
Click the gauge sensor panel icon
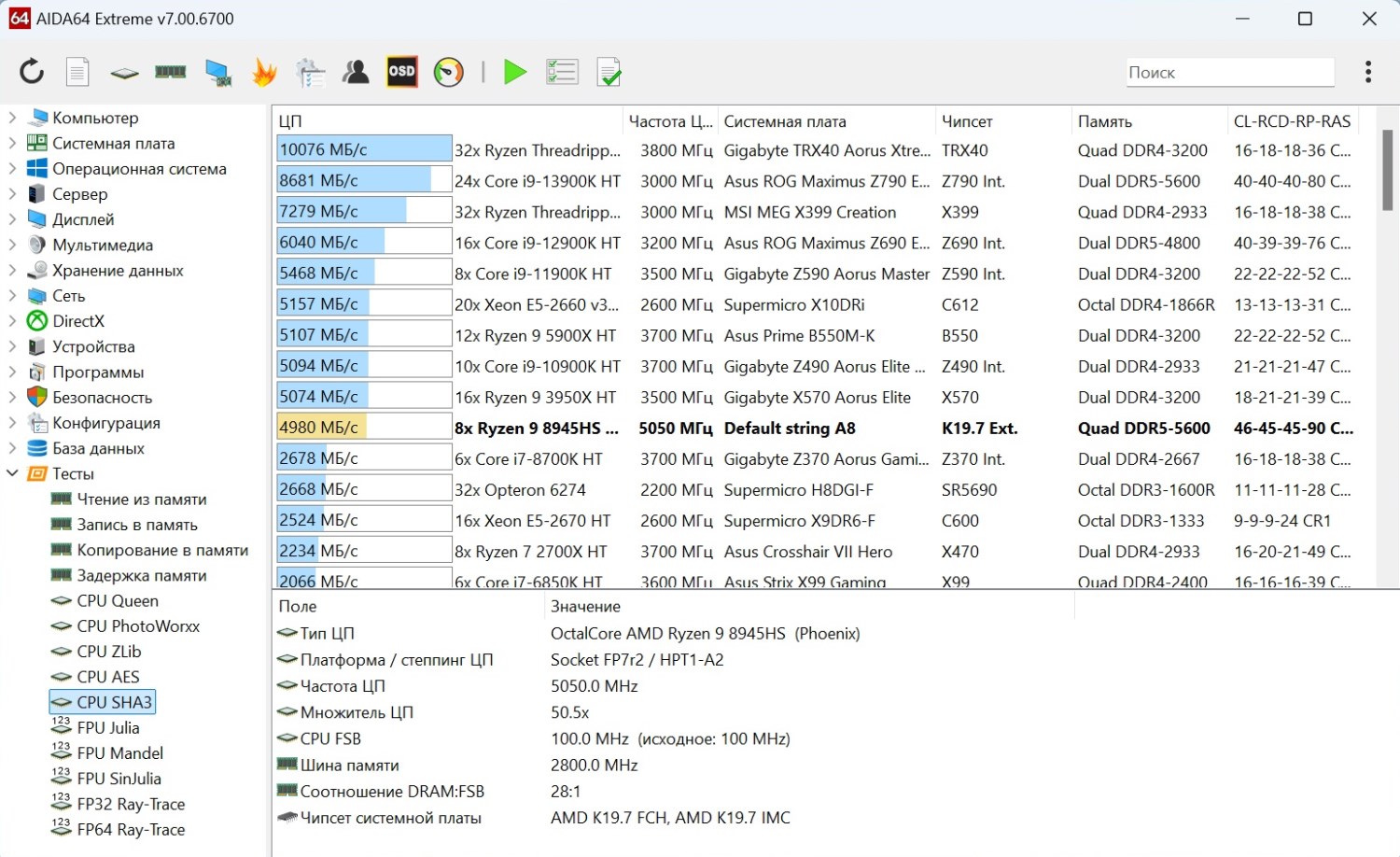448,72
